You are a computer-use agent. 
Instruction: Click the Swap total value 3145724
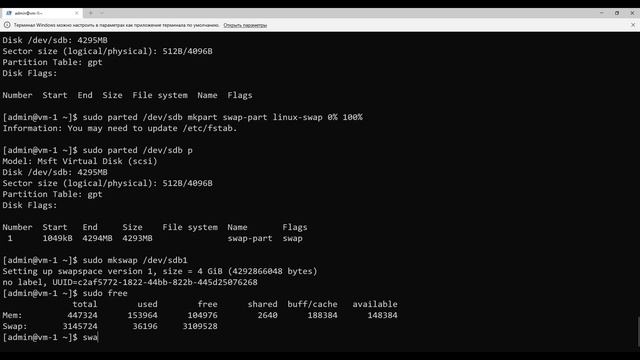(x=80, y=326)
